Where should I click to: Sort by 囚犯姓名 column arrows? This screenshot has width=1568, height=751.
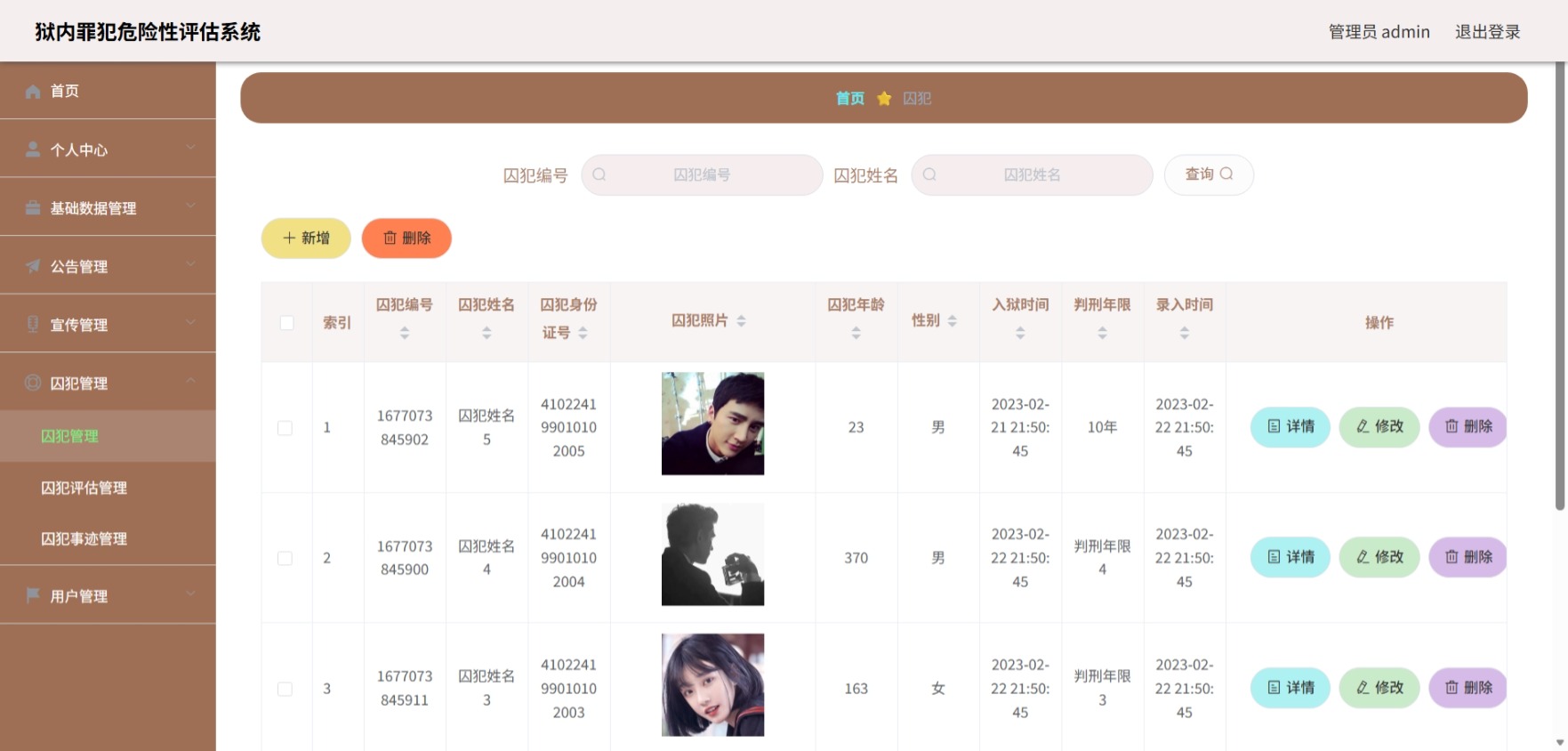point(486,333)
